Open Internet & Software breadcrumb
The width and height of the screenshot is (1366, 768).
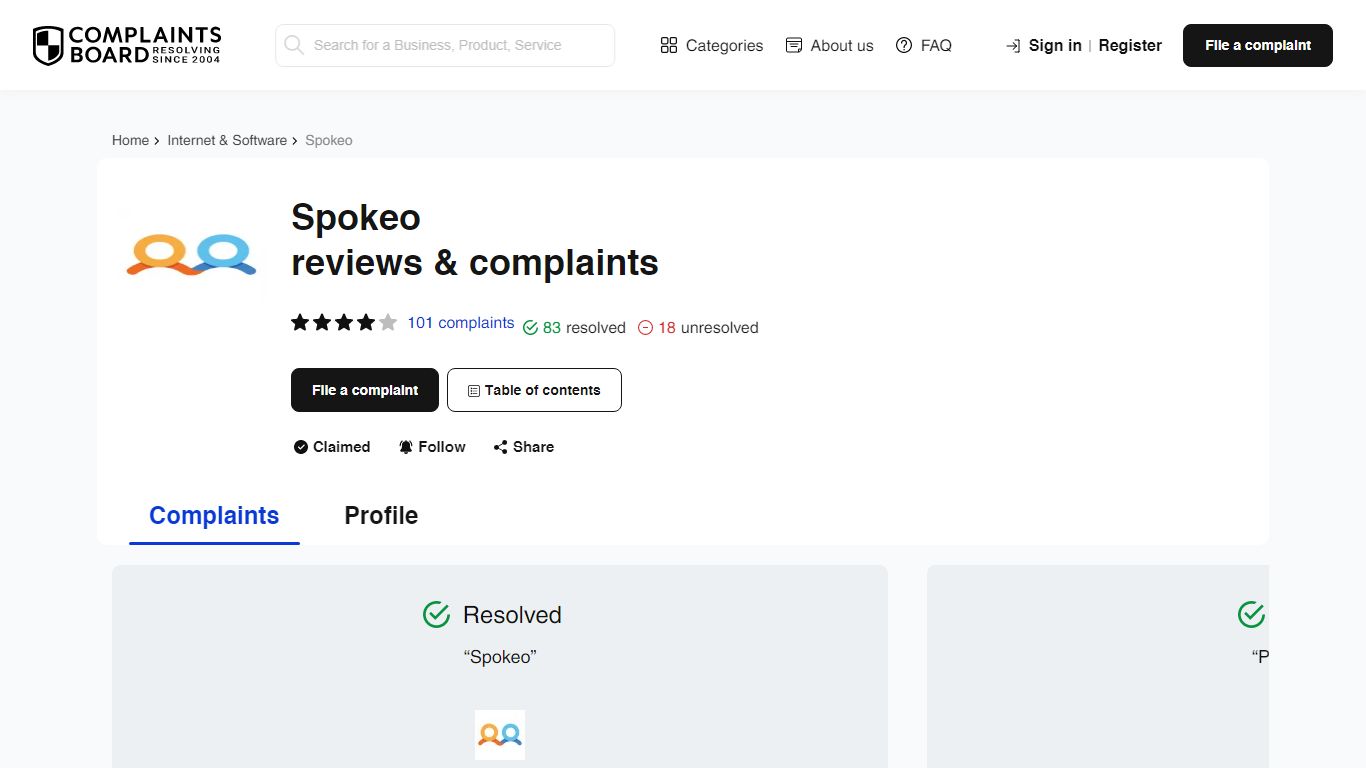227,140
